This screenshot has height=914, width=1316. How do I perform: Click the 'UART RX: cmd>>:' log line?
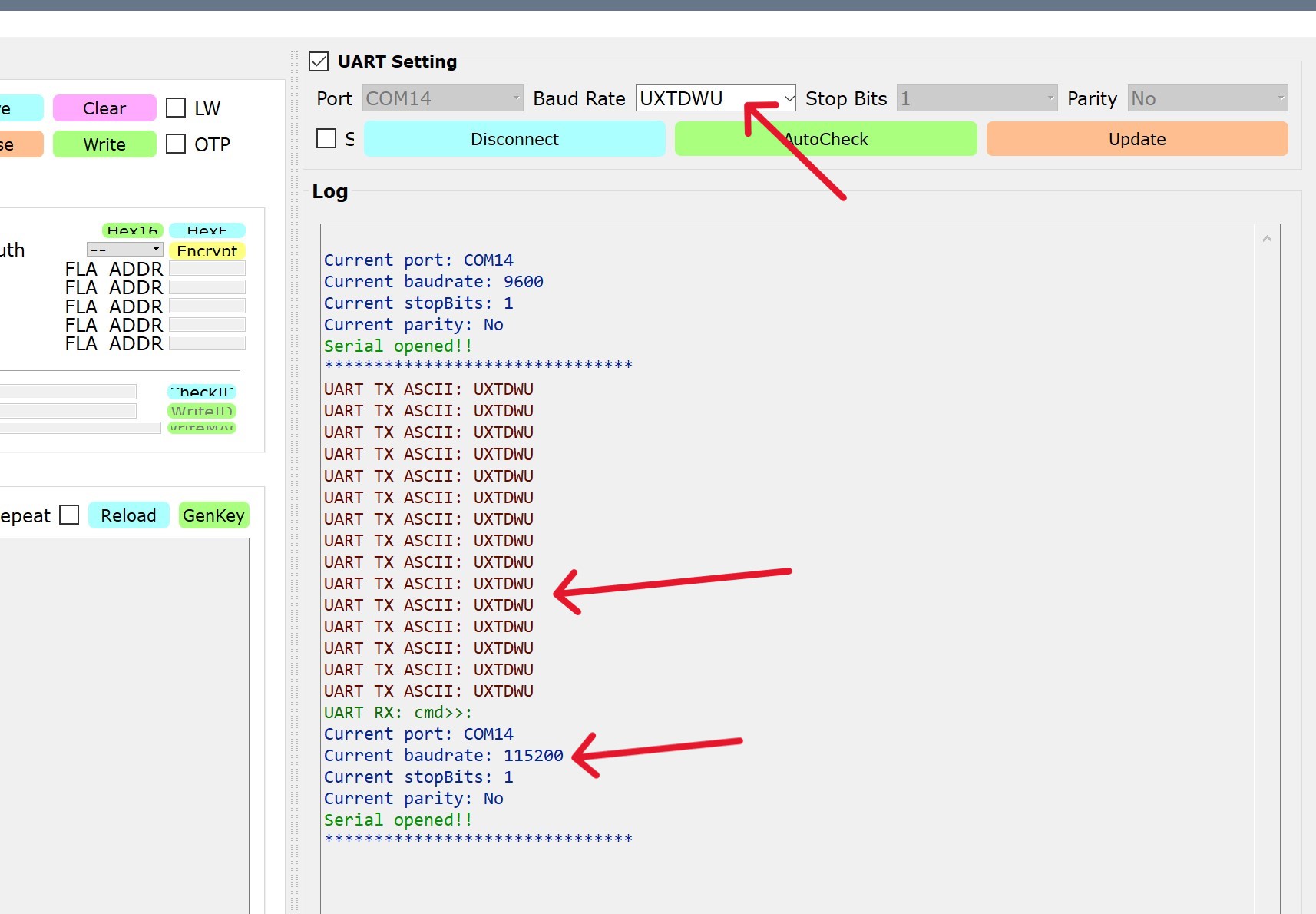tap(398, 713)
